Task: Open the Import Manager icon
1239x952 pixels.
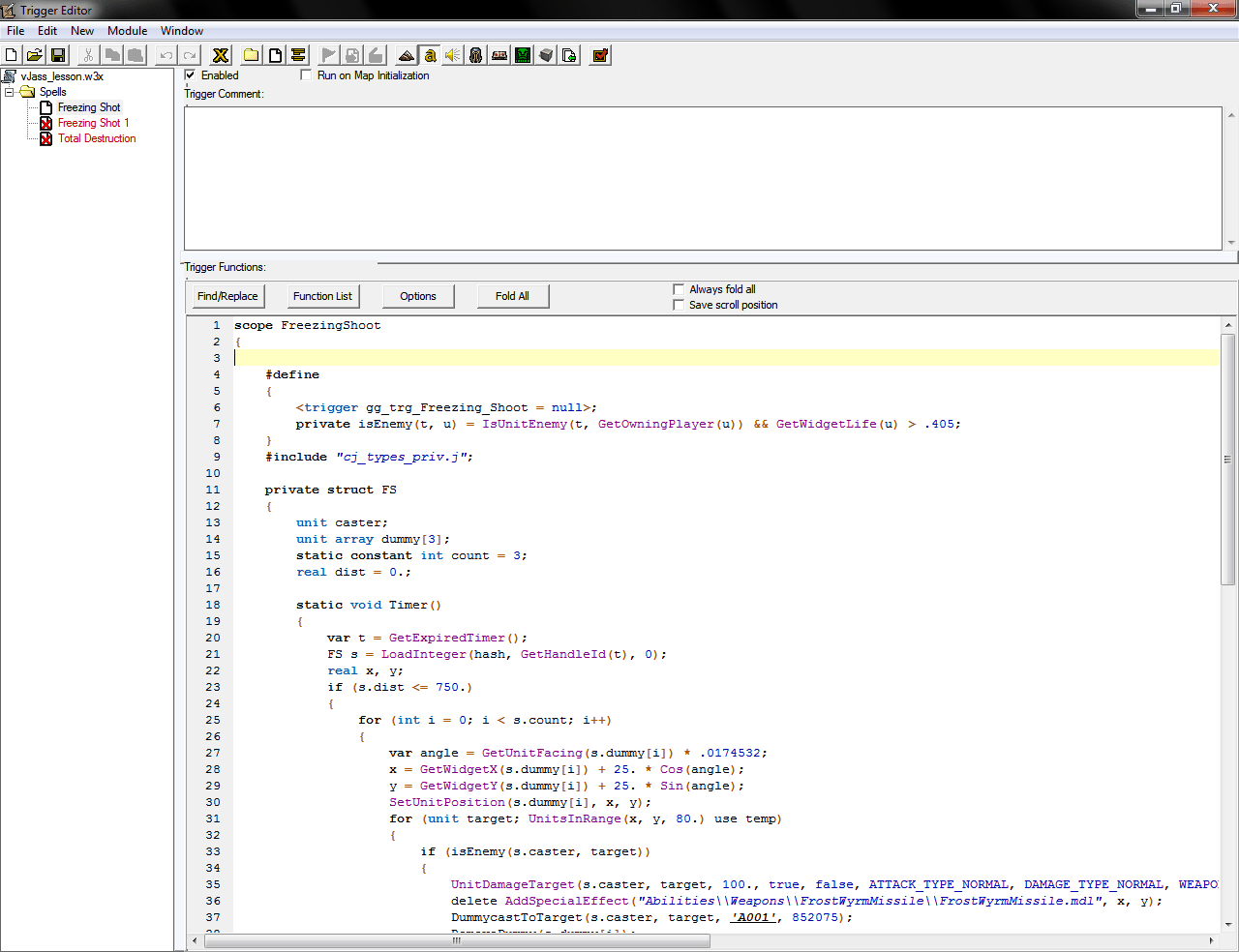Action: 569,55
